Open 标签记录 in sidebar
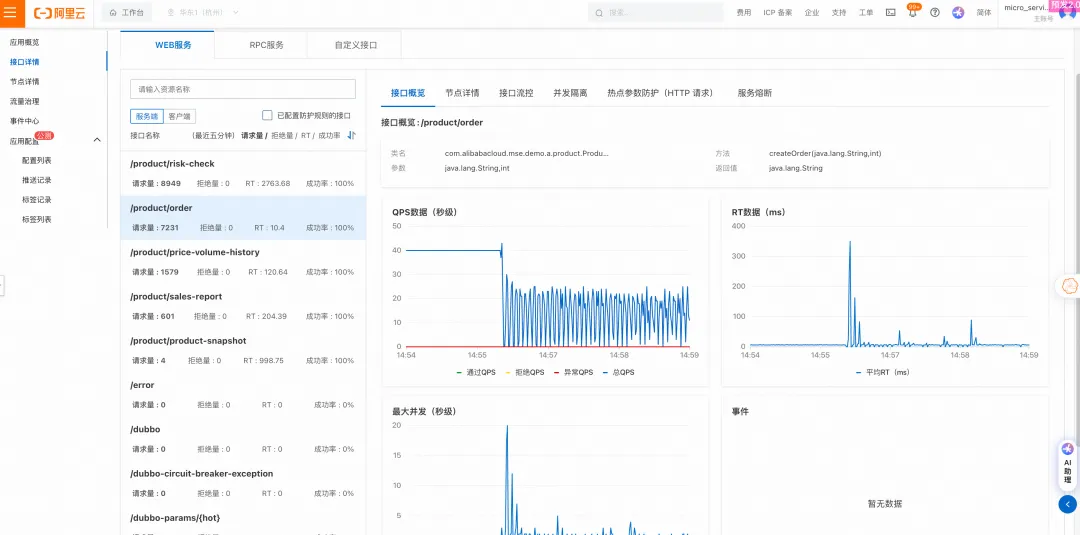This screenshot has width=1080, height=535. (37, 200)
